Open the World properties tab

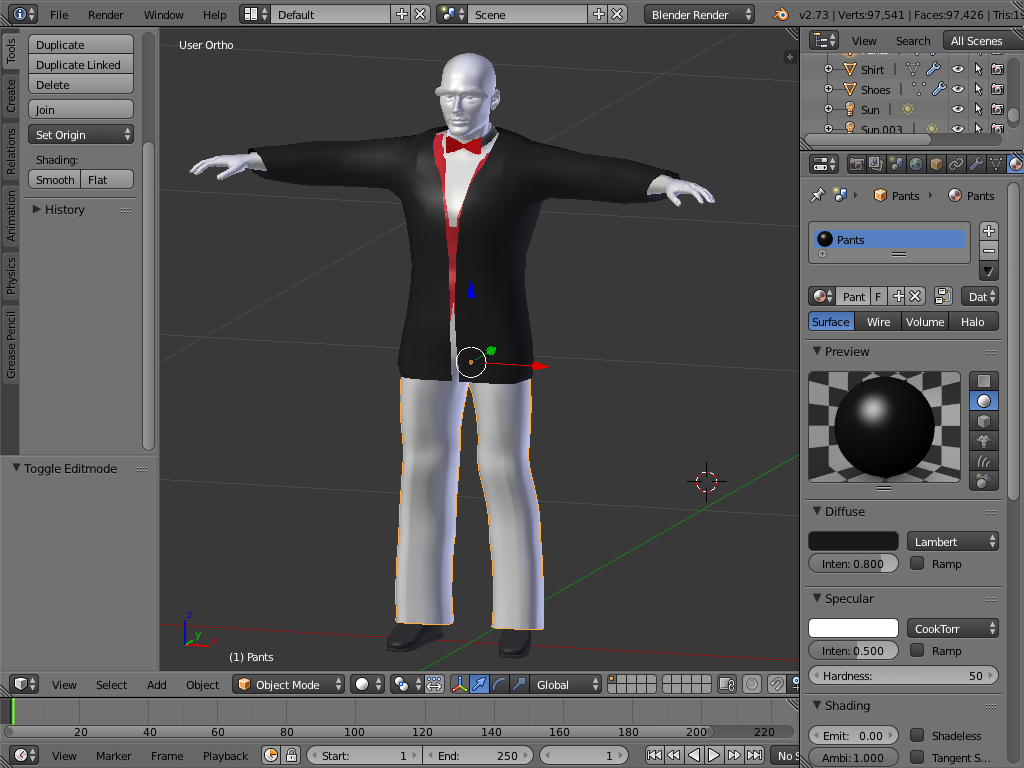(x=916, y=164)
